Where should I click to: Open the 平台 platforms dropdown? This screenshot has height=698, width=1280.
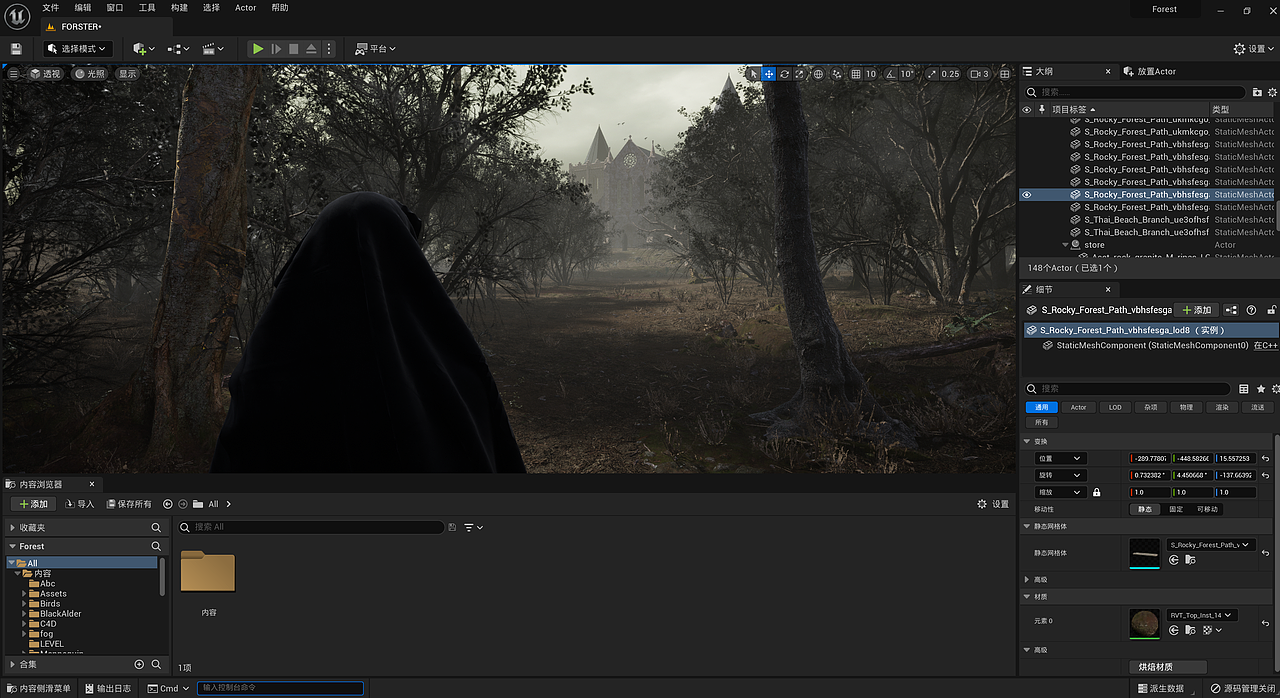(375, 48)
